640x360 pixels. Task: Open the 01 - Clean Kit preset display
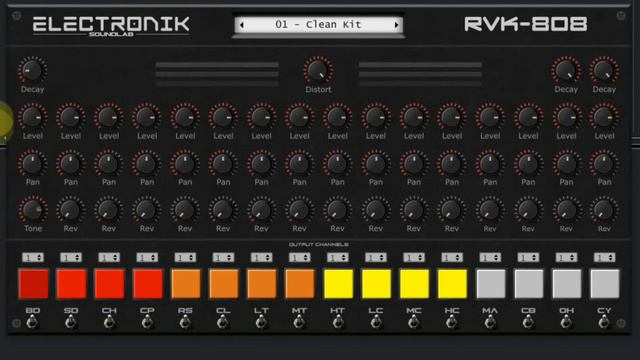pos(318,24)
